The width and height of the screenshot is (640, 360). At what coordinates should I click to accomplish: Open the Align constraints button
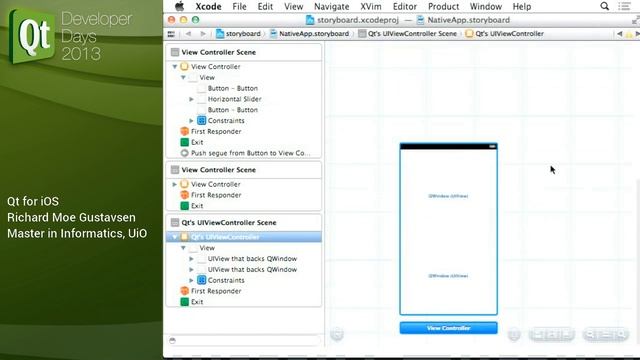(538, 335)
